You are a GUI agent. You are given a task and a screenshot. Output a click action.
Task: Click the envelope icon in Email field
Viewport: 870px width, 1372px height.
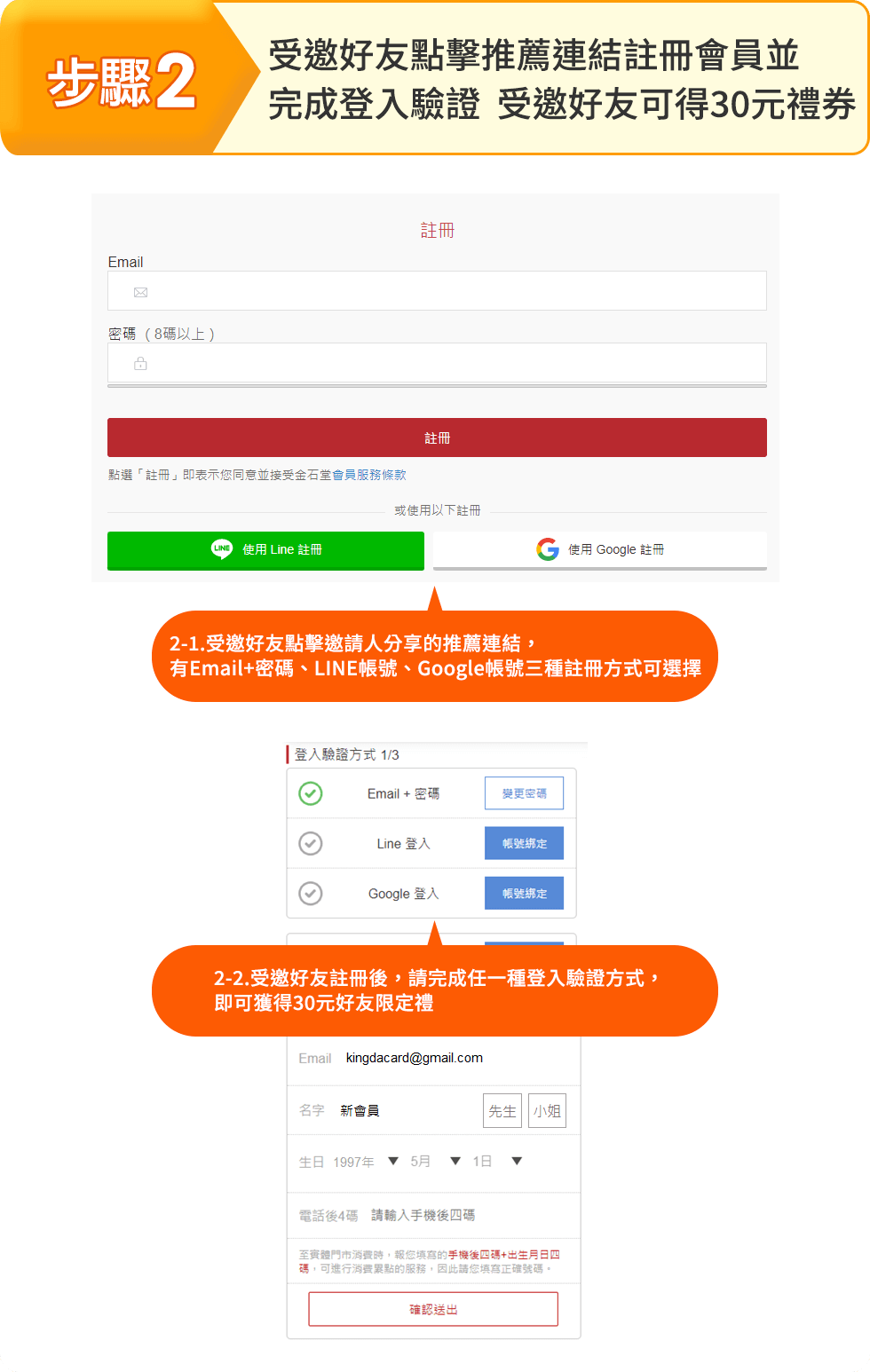140,292
